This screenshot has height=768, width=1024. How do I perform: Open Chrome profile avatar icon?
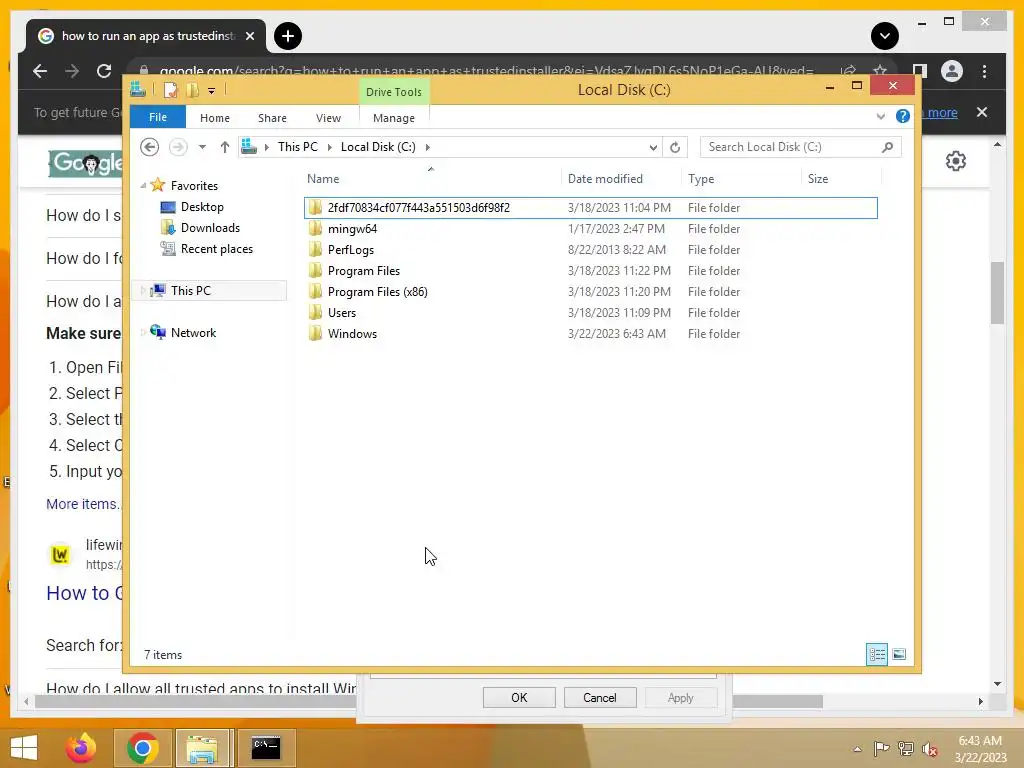tap(952, 71)
